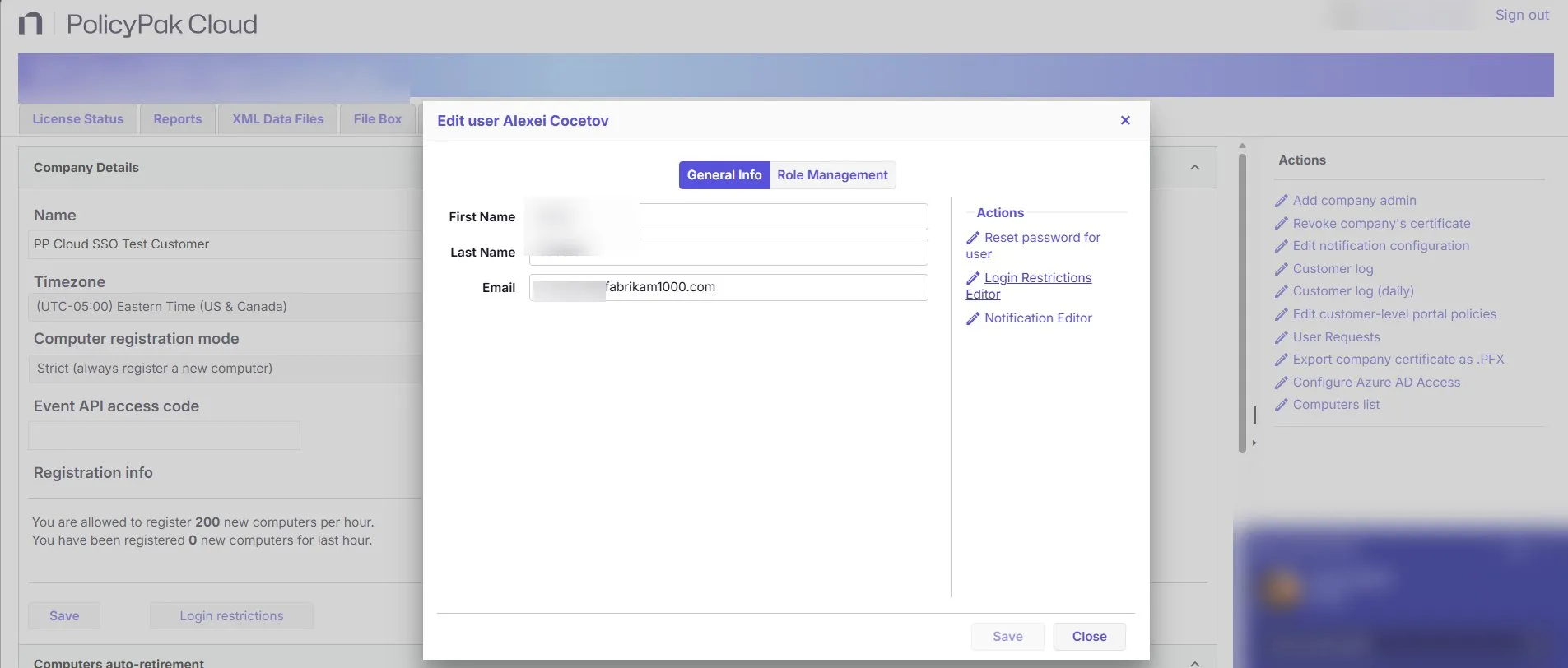Click the Last Name input field
Screen dimensions: 1568x668
[x=728, y=253]
